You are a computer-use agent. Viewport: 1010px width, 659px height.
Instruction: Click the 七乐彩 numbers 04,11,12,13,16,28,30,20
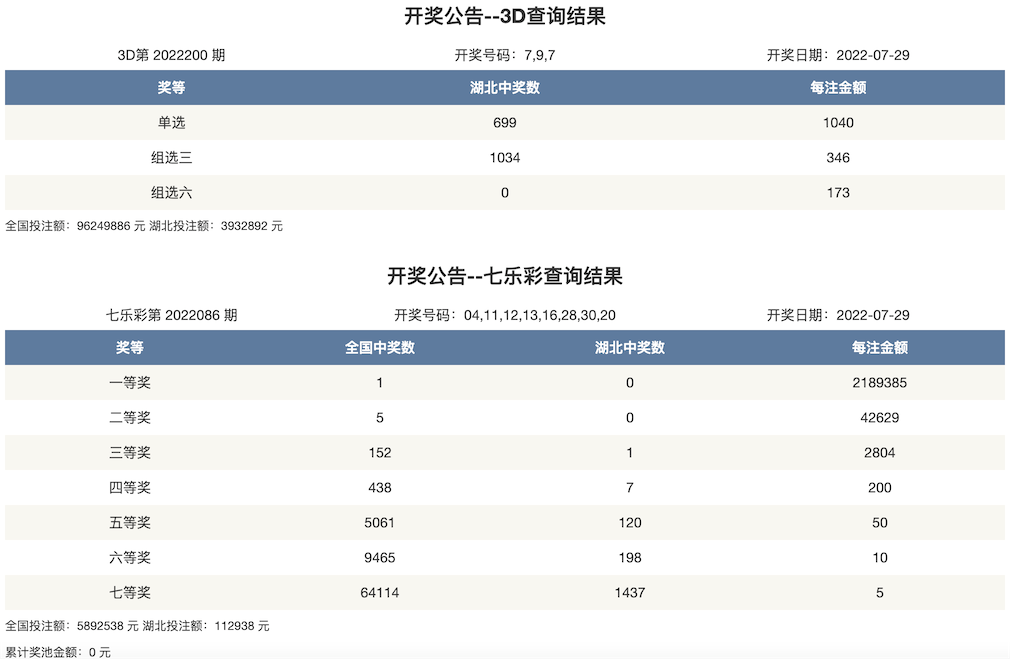540,315
